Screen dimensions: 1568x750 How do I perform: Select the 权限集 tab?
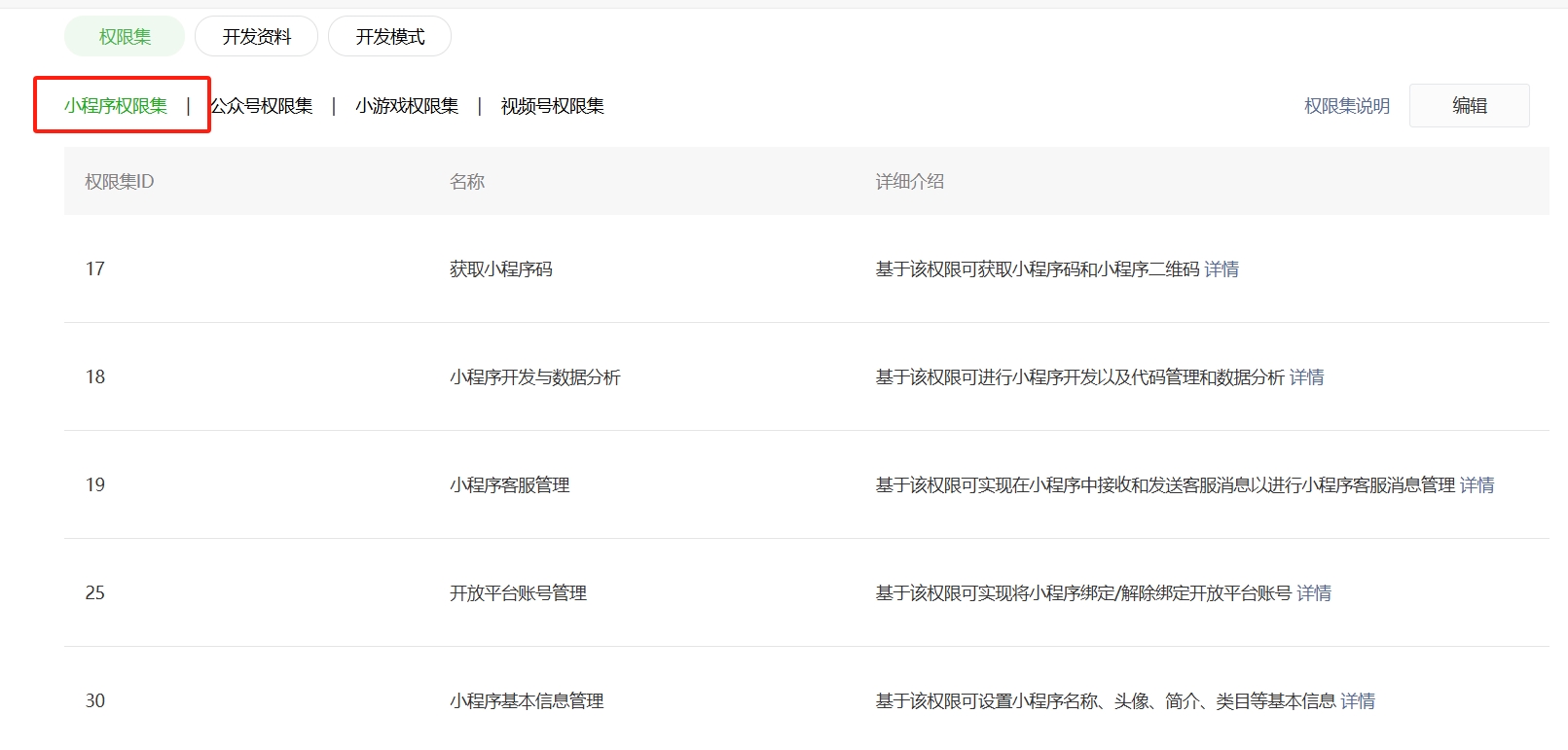click(125, 37)
